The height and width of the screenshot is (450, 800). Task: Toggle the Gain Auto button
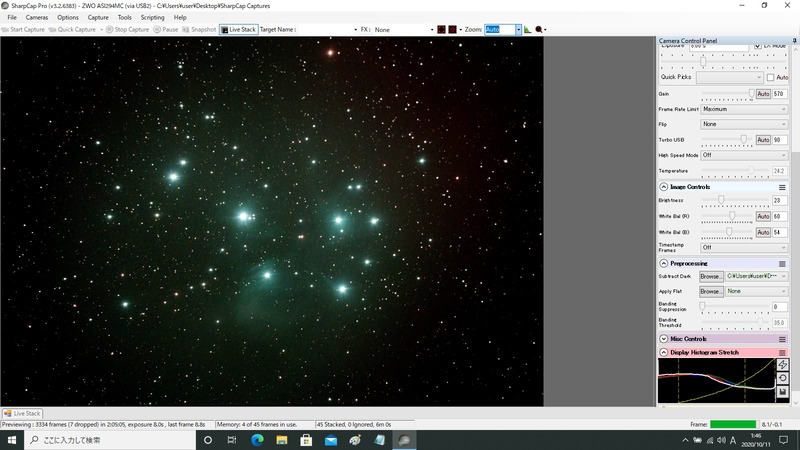(763, 94)
